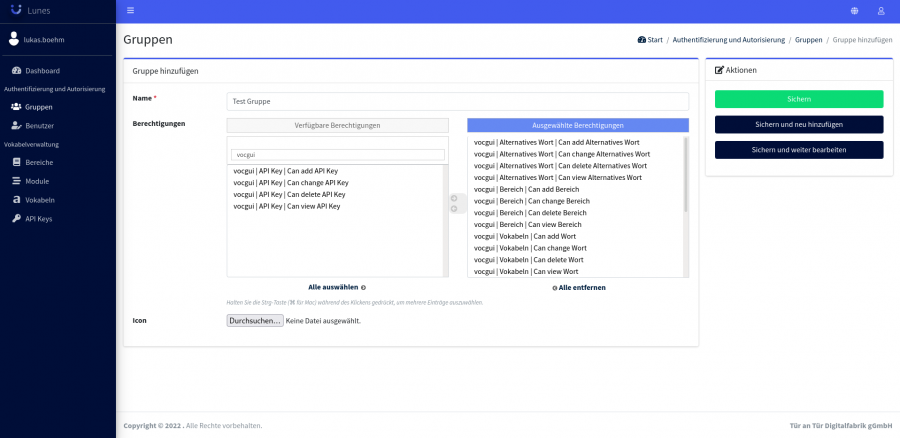The height and width of the screenshot is (438, 900).
Task: Click Sichern und neu hinzufügen
Action: tap(798, 124)
